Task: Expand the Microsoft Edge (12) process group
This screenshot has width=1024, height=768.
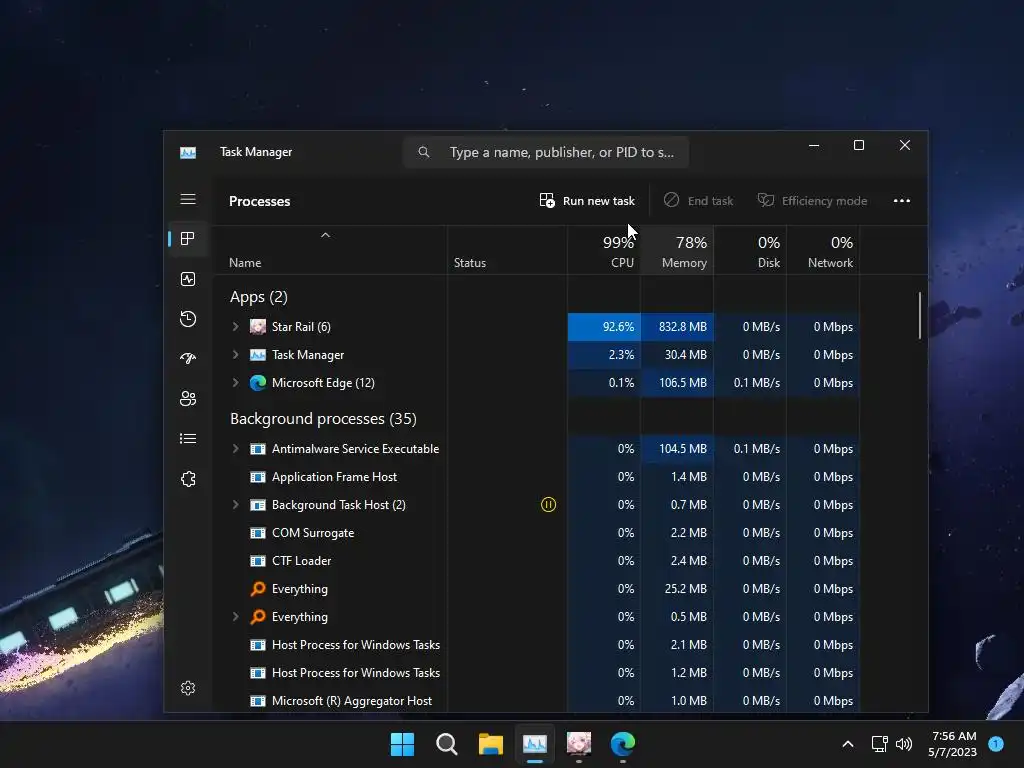Action: [x=236, y=383]
